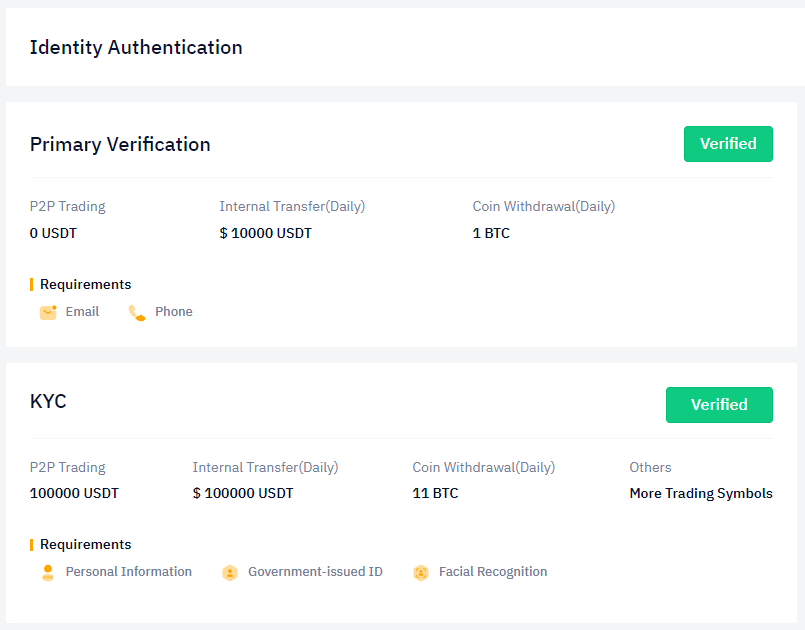Click the $ 10000 USDT internal transfer value
Screen dimensions: 805x630
pyautogui.click(x=265, y=233)
